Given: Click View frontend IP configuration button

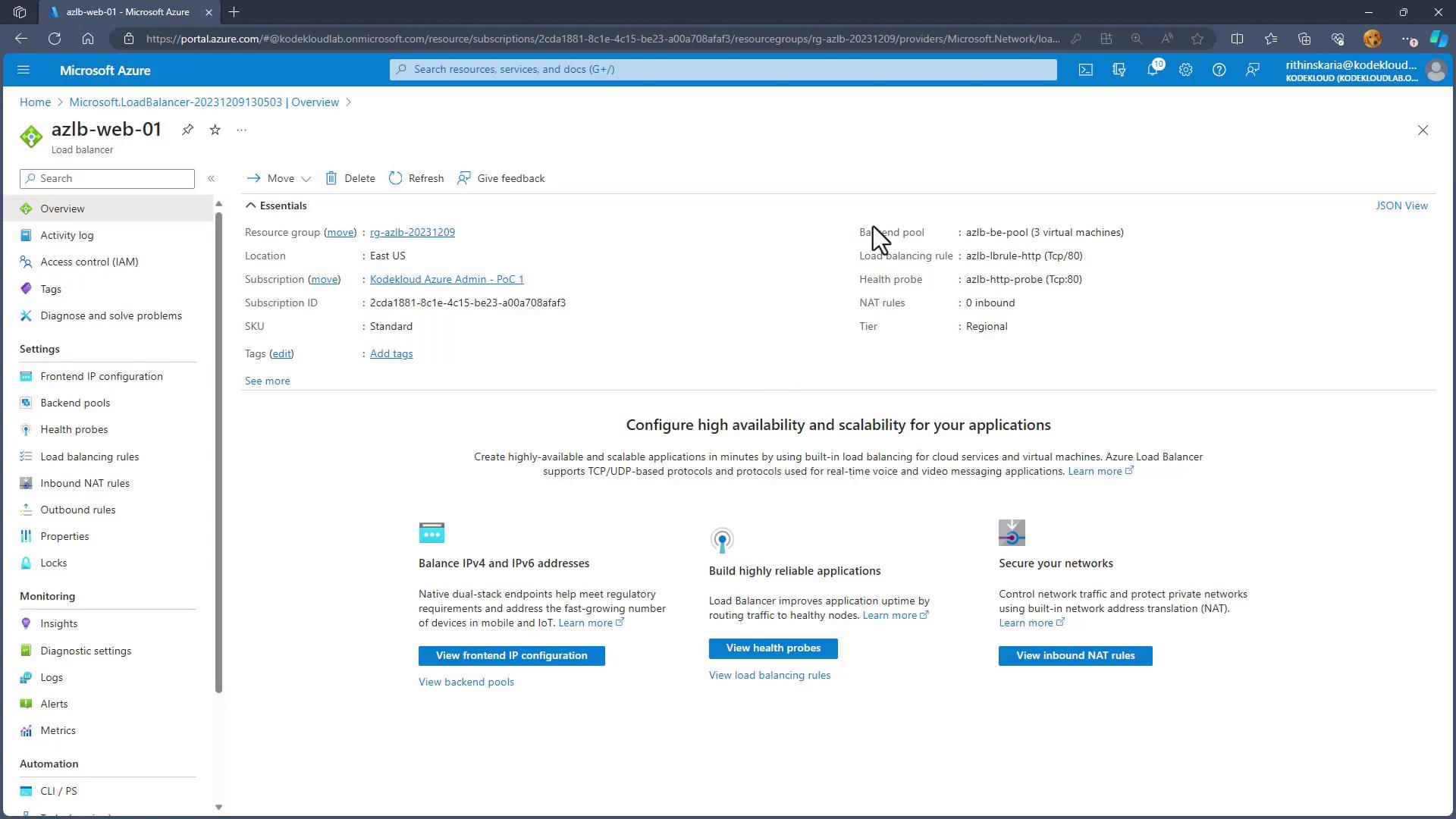Looking at the screenshot, I should [x=511, y=655].
